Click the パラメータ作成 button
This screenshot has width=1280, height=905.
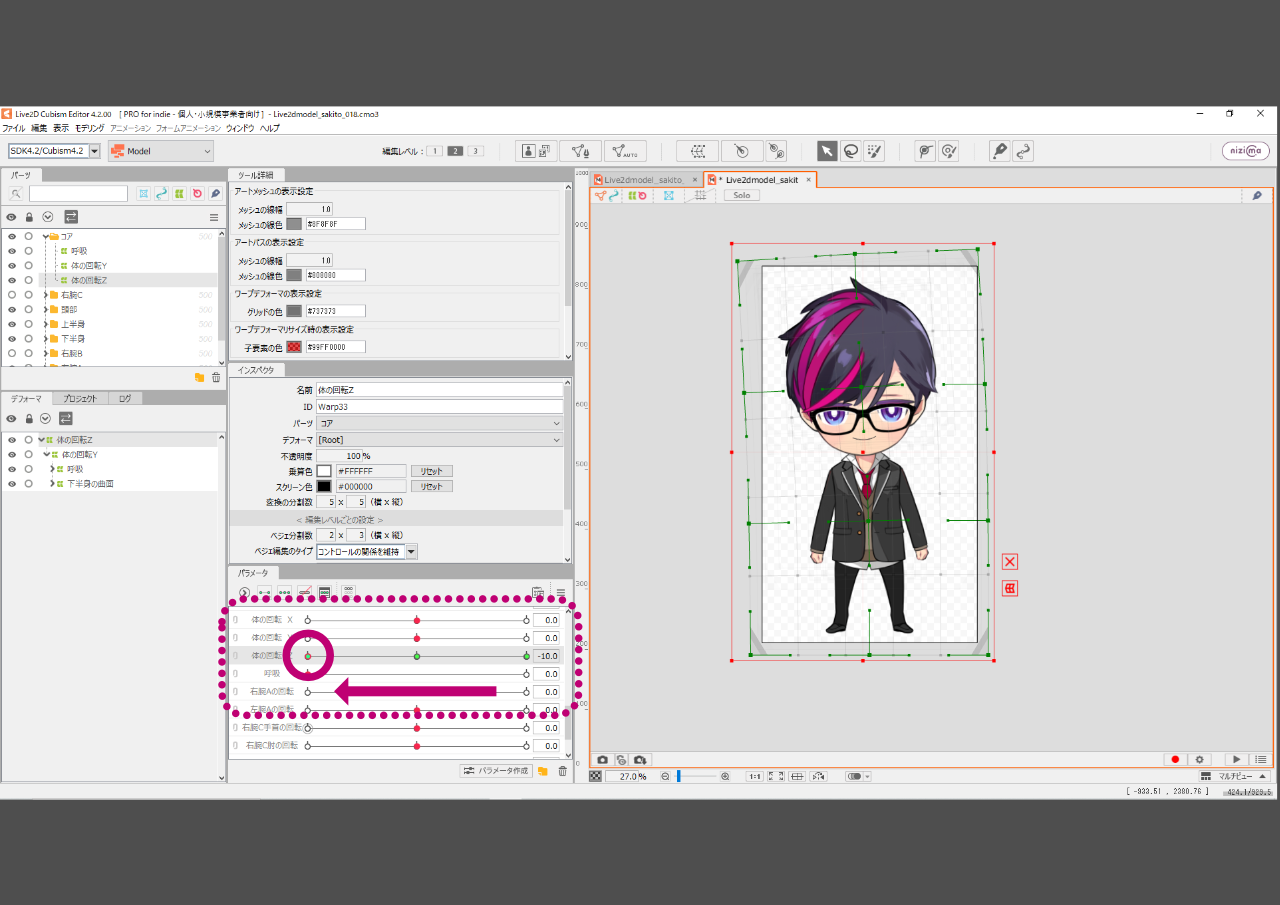(495, 771)
